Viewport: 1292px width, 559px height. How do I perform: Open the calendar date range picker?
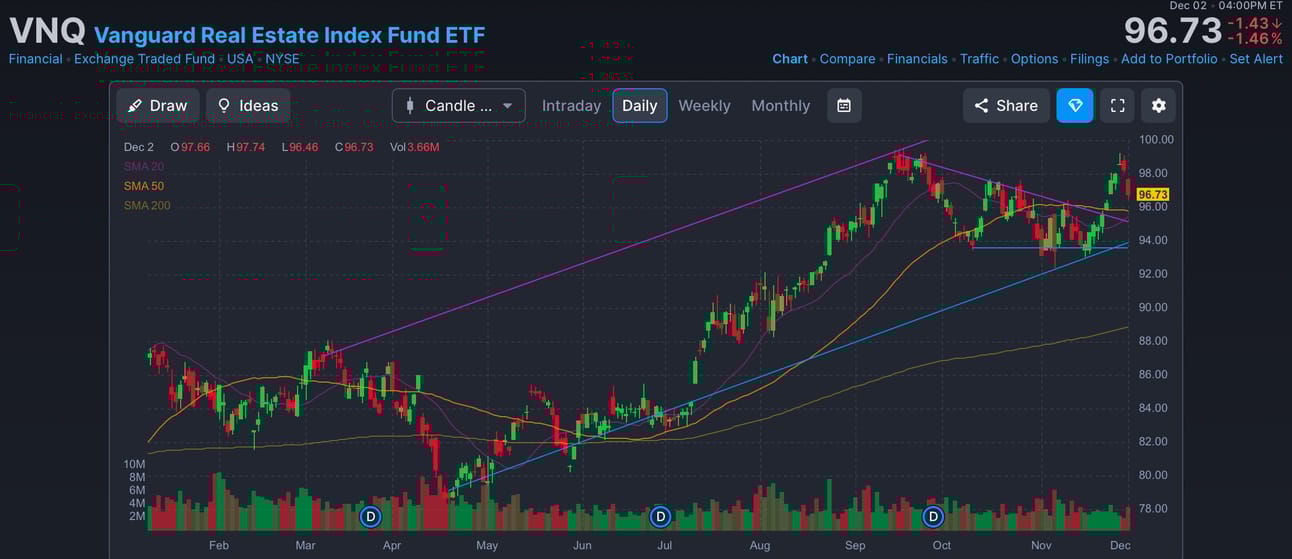coord(844,106)
